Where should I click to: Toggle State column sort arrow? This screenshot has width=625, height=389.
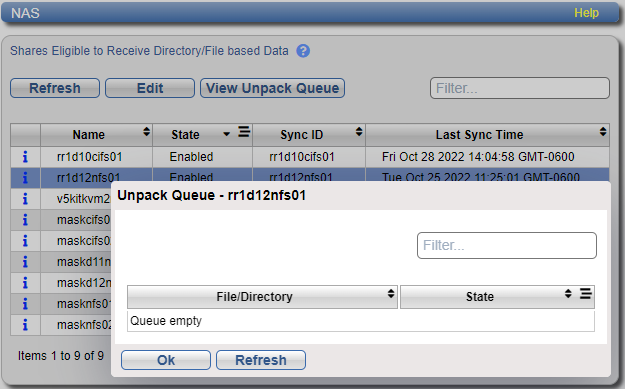point(226,134)
